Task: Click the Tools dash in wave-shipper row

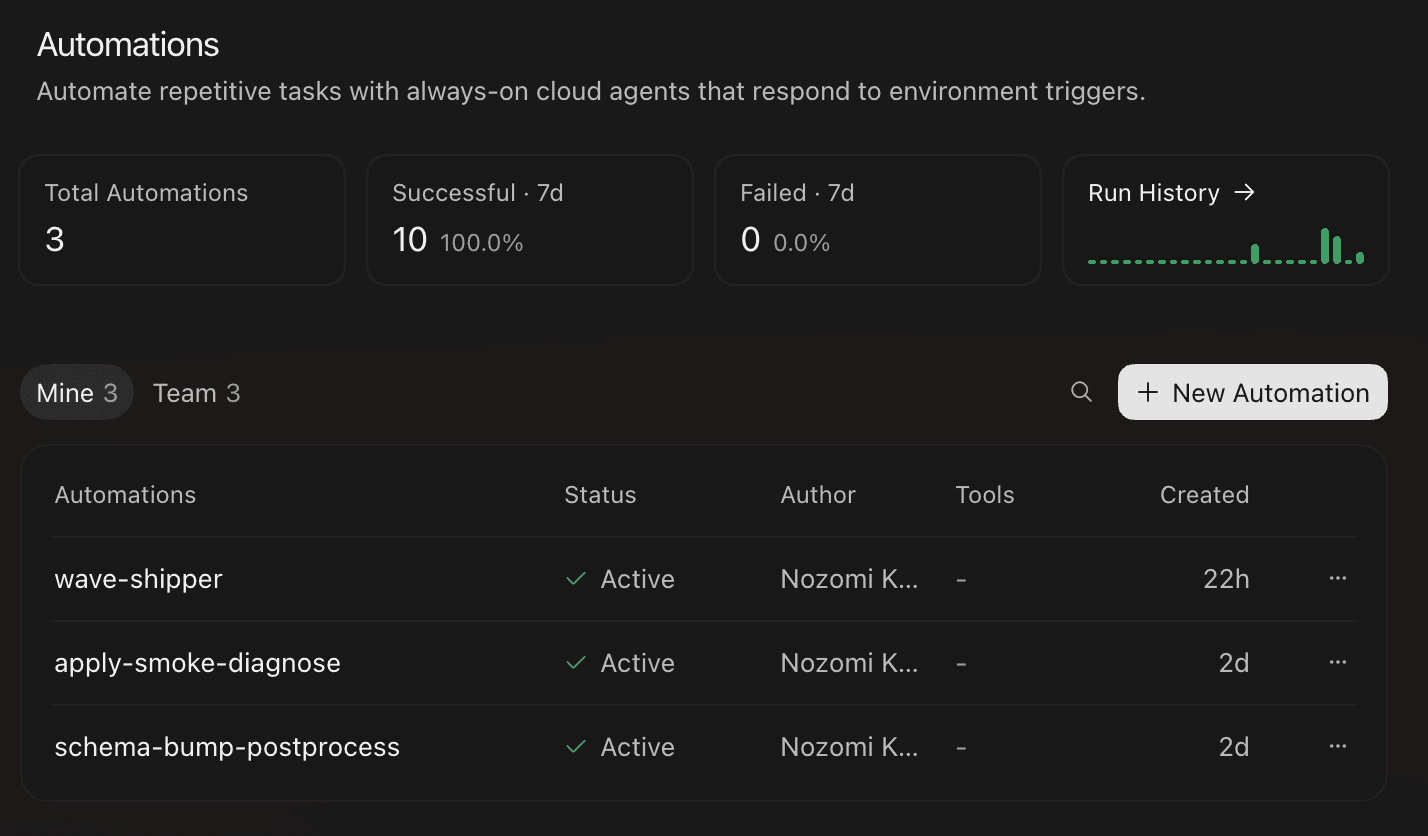Action: pos(961,579)
